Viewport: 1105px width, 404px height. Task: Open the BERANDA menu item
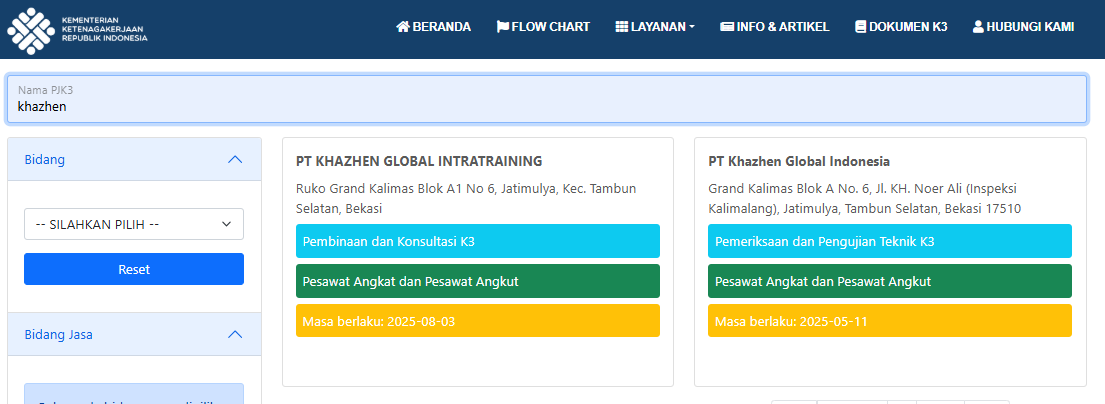[433, 27]
